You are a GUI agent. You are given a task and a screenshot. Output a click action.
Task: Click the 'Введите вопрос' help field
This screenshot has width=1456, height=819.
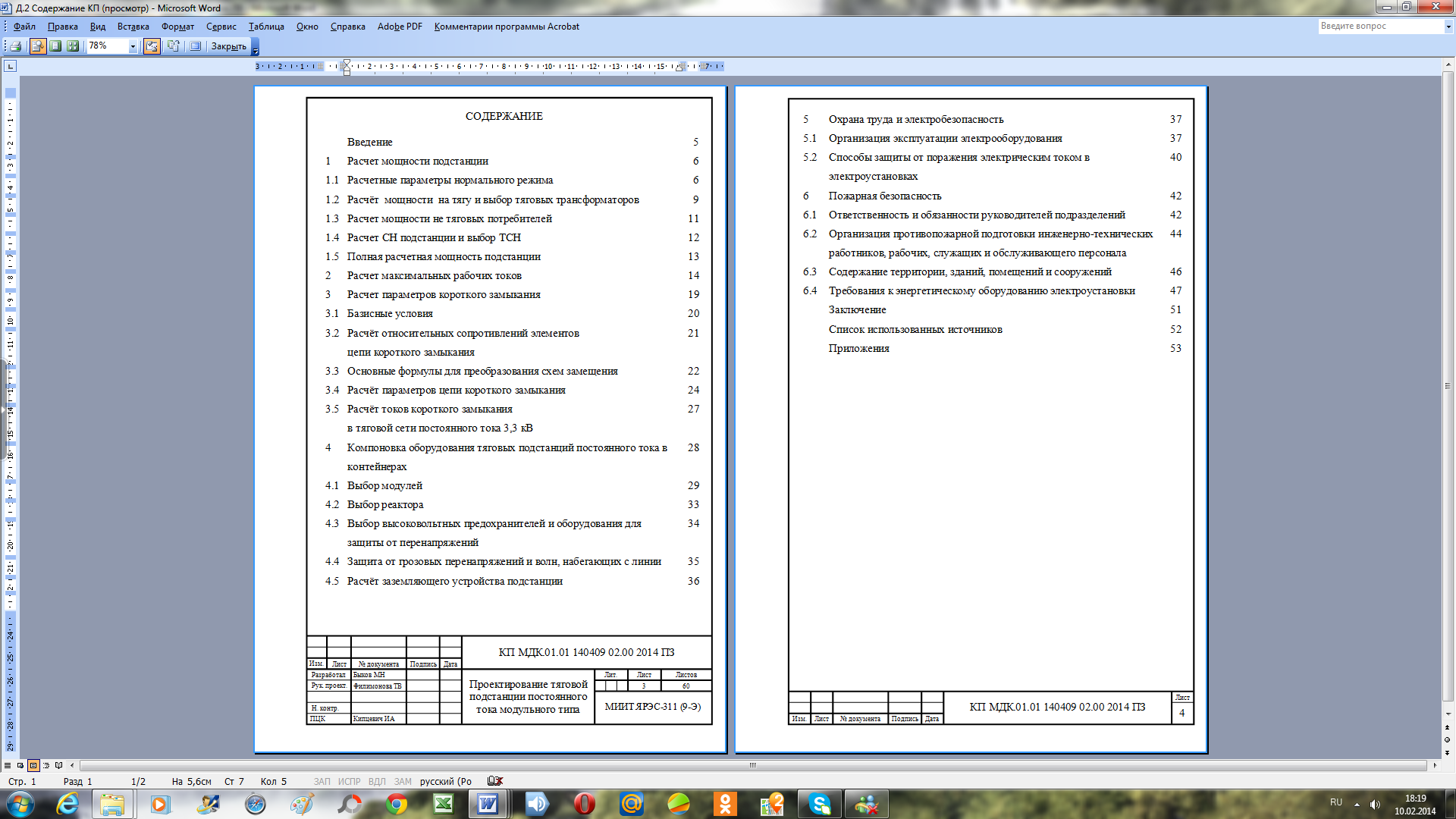[x=1380, y=26]
